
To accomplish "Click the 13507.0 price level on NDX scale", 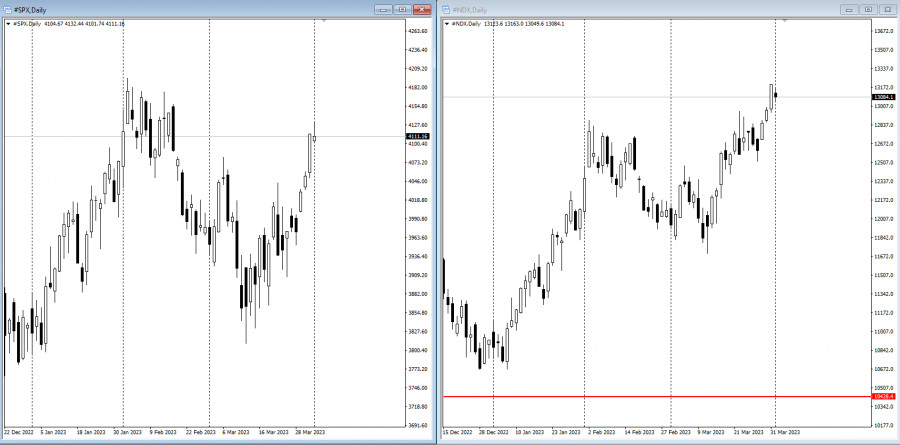I will pyautogui.click(x=883, y=49).
